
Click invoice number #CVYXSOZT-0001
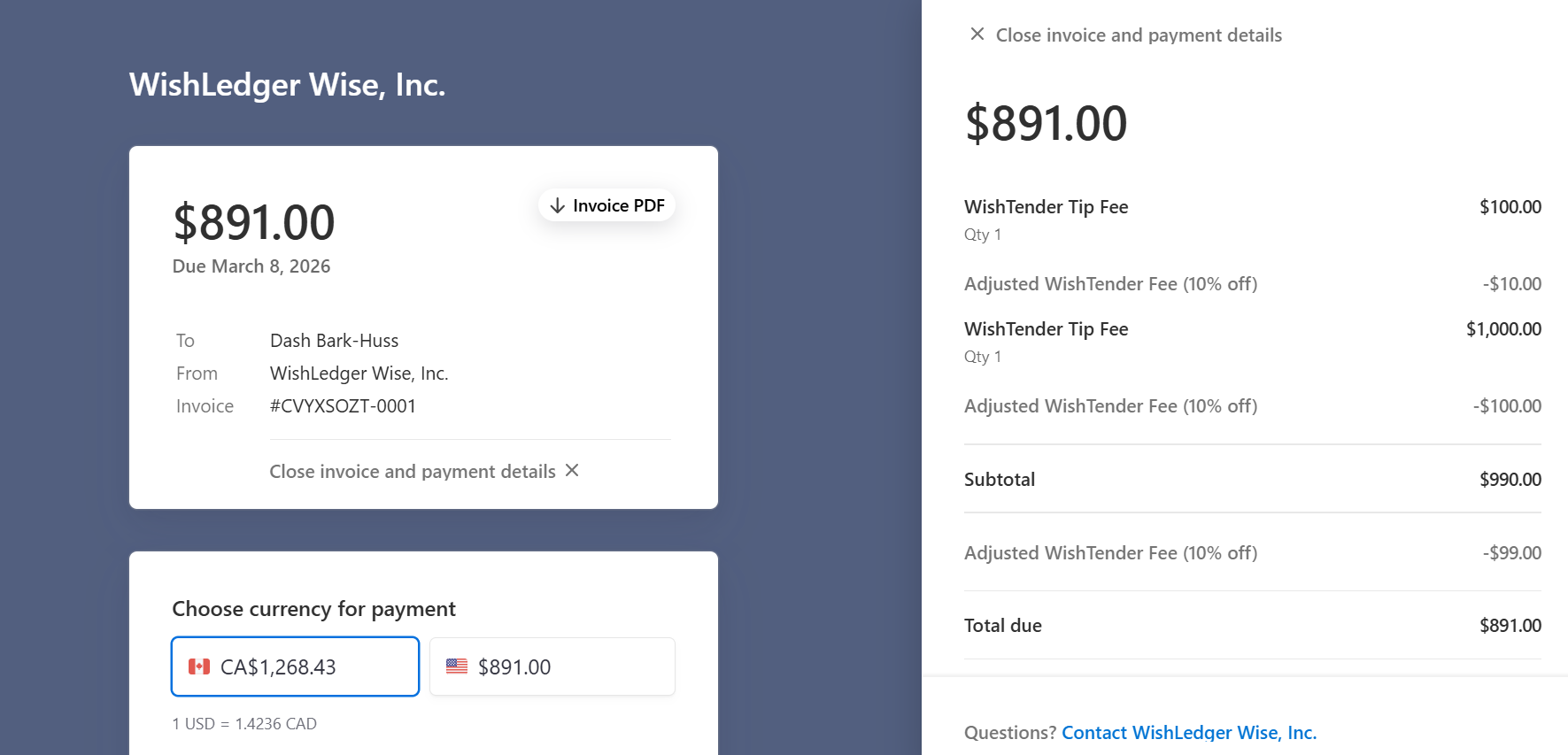click(343, 406)
